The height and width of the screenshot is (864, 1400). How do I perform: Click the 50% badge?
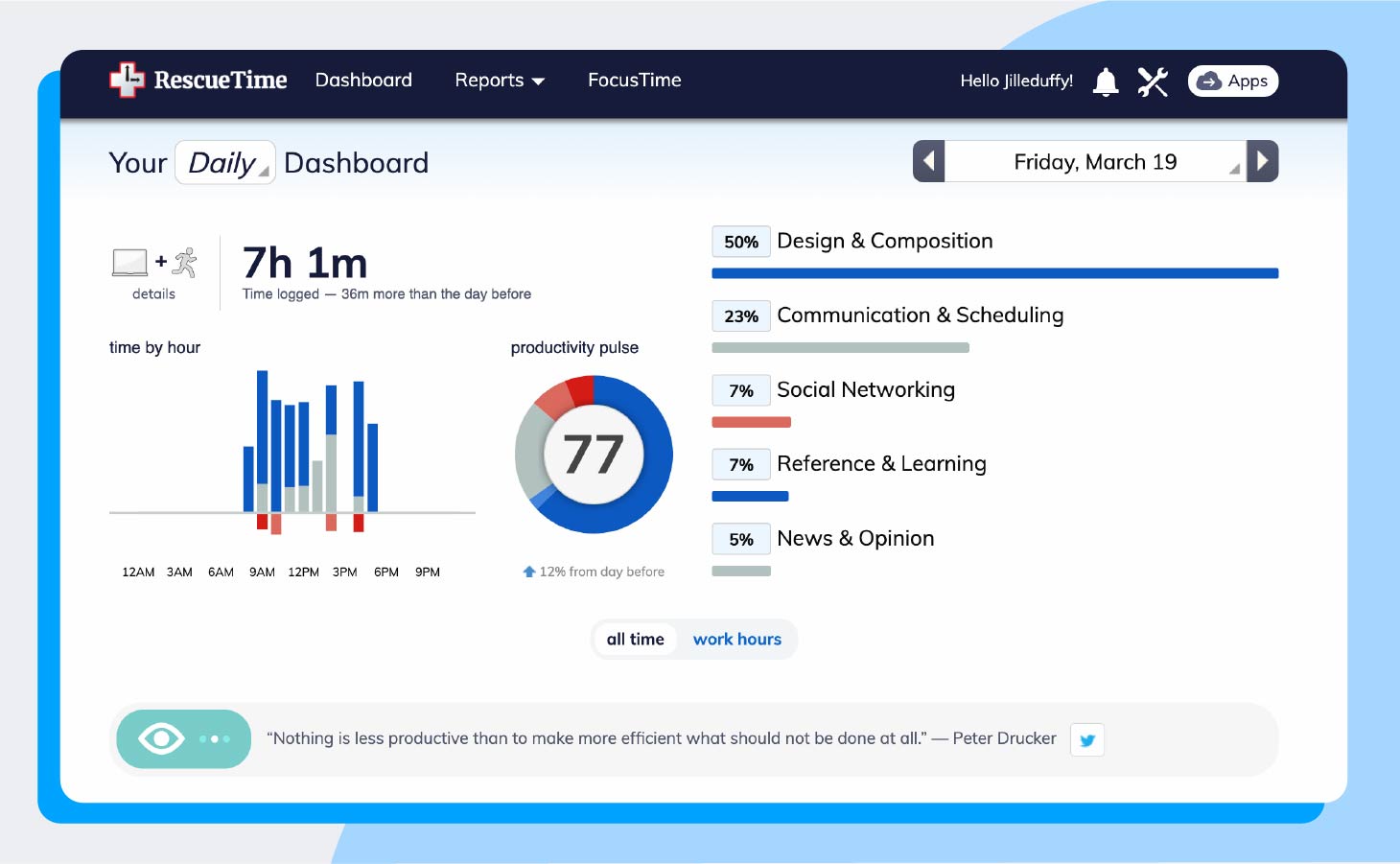coord(741,242)
